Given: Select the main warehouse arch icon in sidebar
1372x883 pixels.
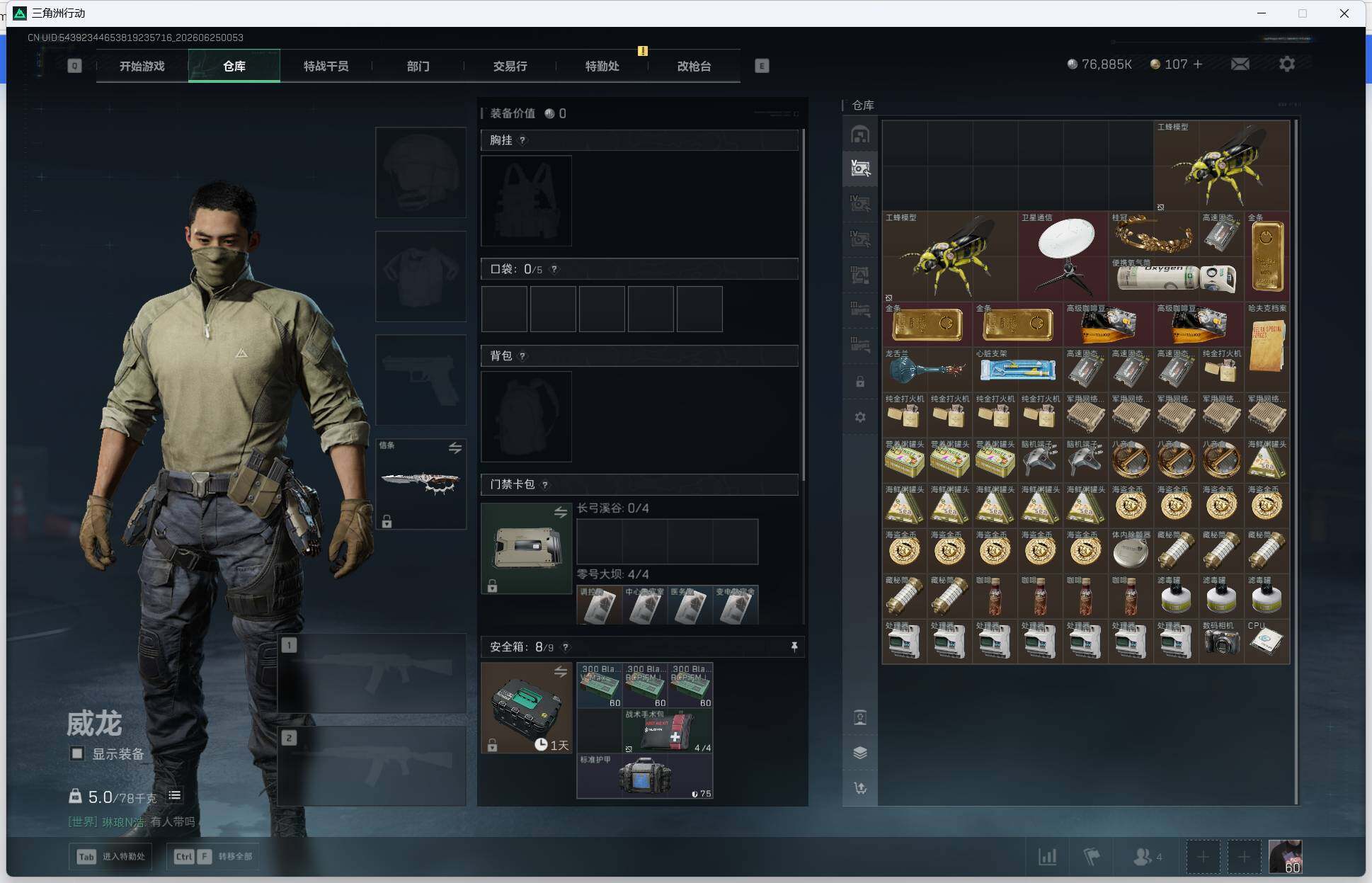Looking at the screenshot, I should click(x=860, y=135).
